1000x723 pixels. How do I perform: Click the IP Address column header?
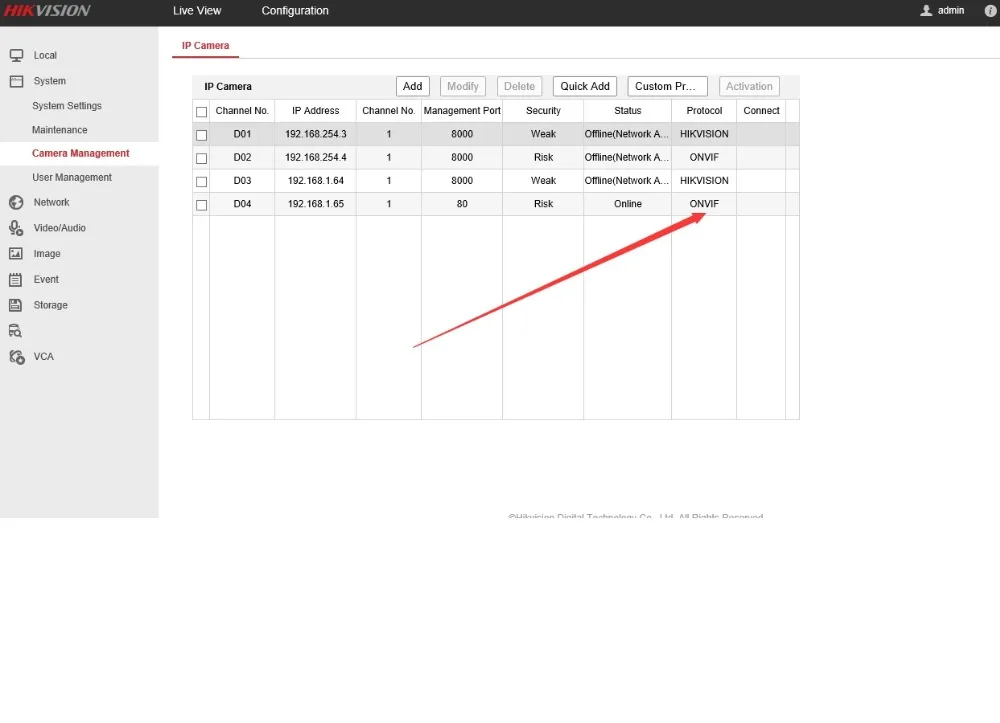coord(316,111)
